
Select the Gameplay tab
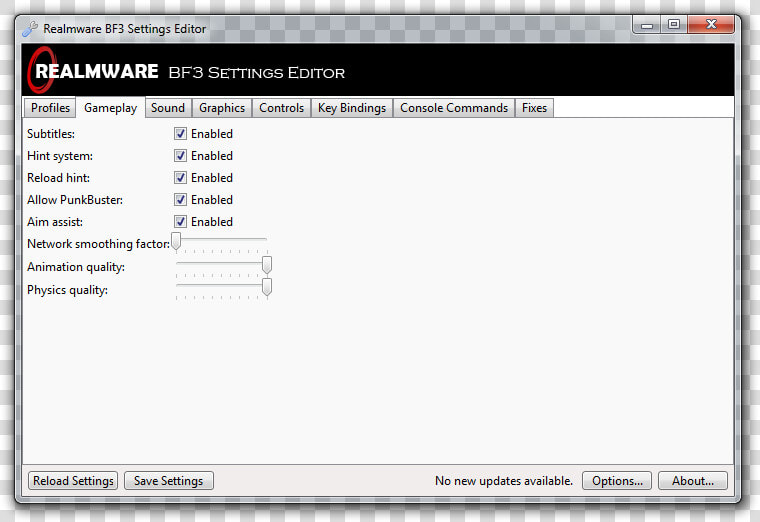111,108
